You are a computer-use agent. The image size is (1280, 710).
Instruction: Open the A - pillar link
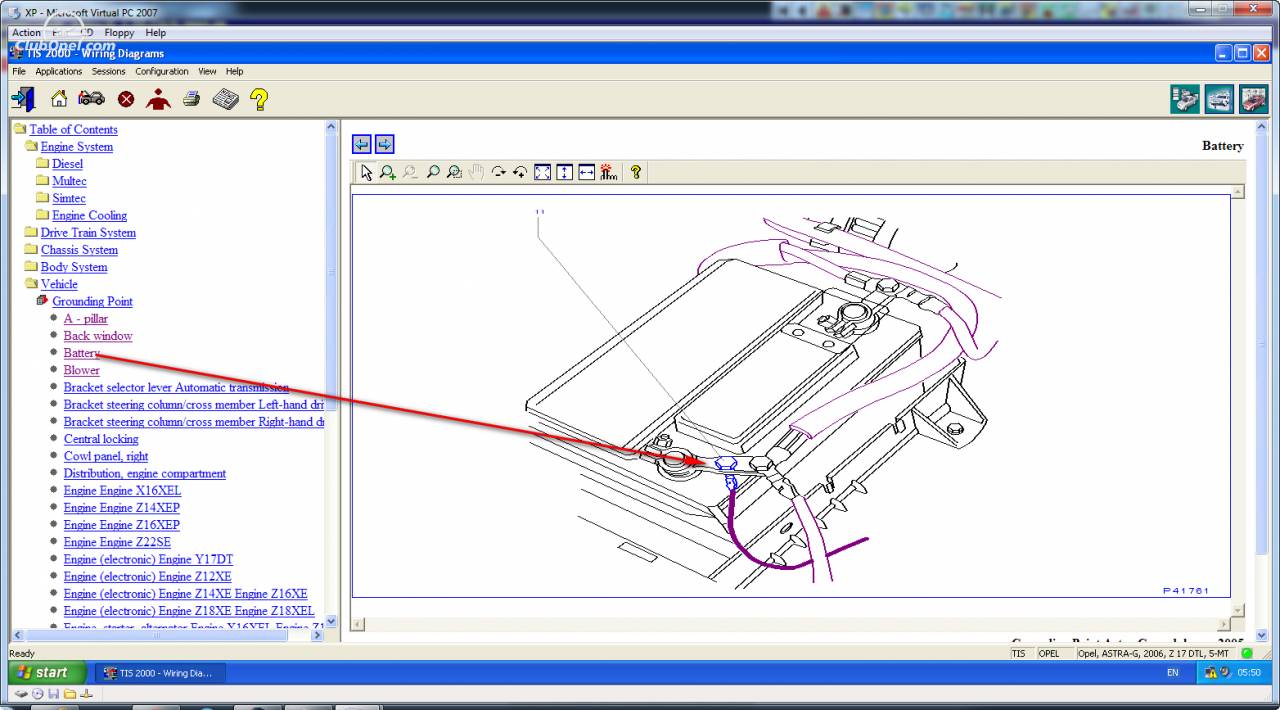(x=85, y=319)
